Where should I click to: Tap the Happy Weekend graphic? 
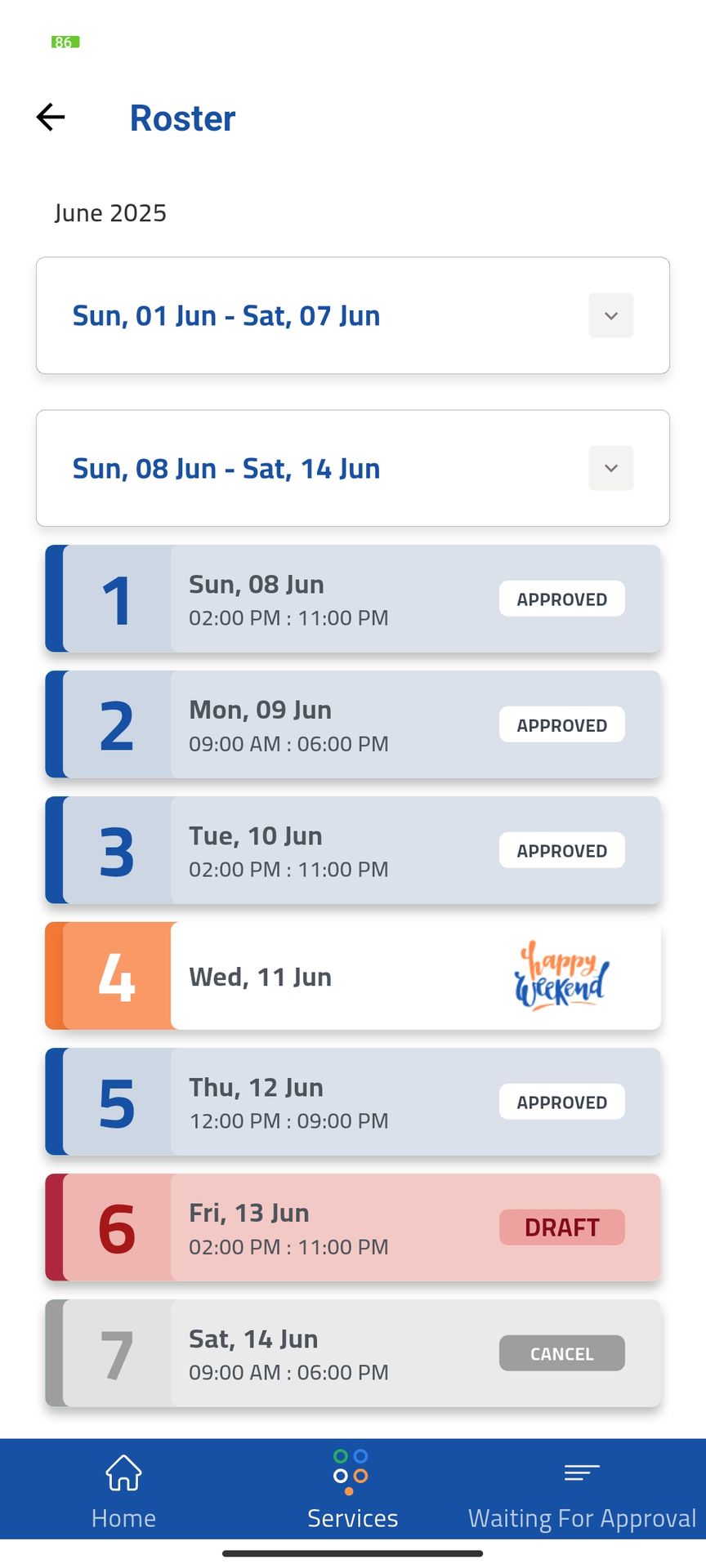561,976
